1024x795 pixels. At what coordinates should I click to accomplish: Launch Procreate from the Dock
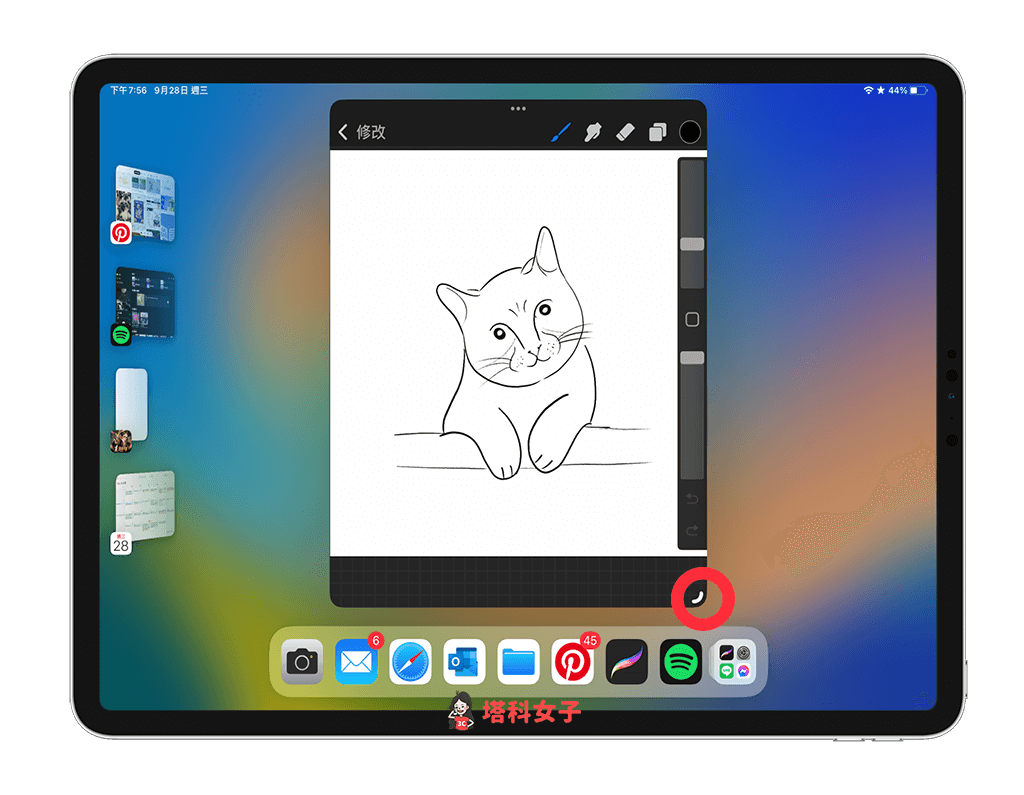coord(626,662)
